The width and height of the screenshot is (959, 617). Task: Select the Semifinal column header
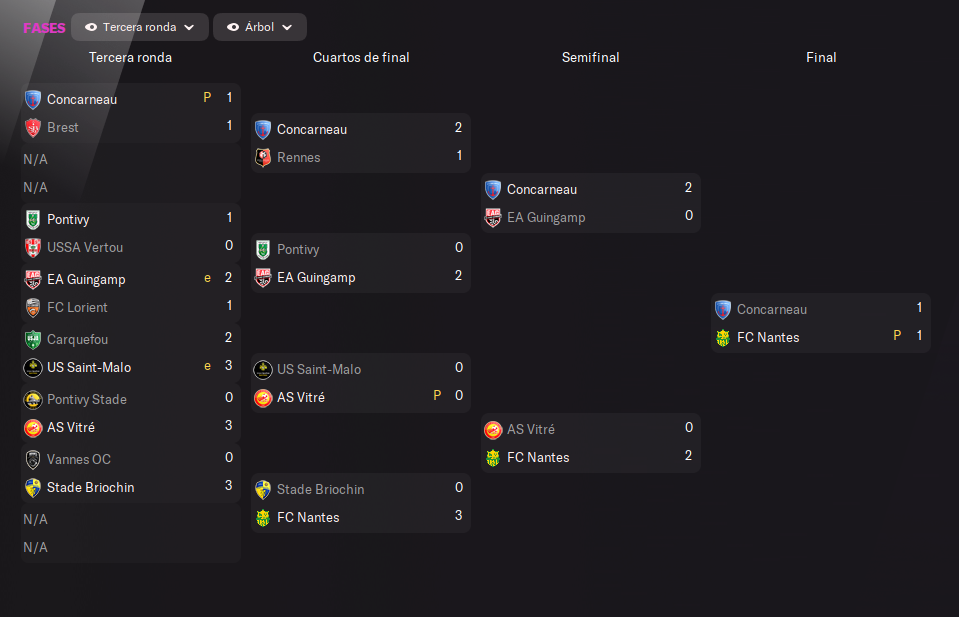pos(591,57)
